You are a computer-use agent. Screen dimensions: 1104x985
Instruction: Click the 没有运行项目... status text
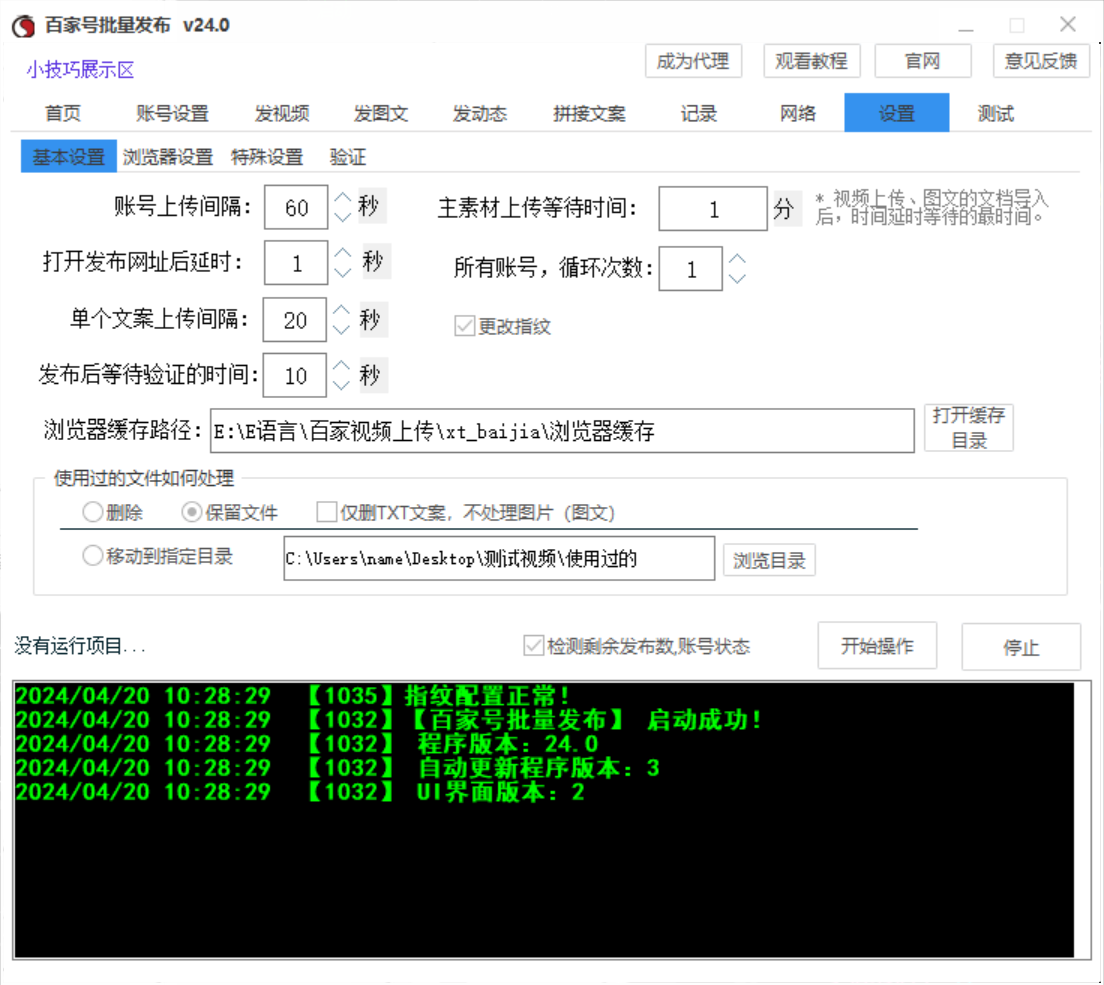pyautogui.click(x=80, y=645)
